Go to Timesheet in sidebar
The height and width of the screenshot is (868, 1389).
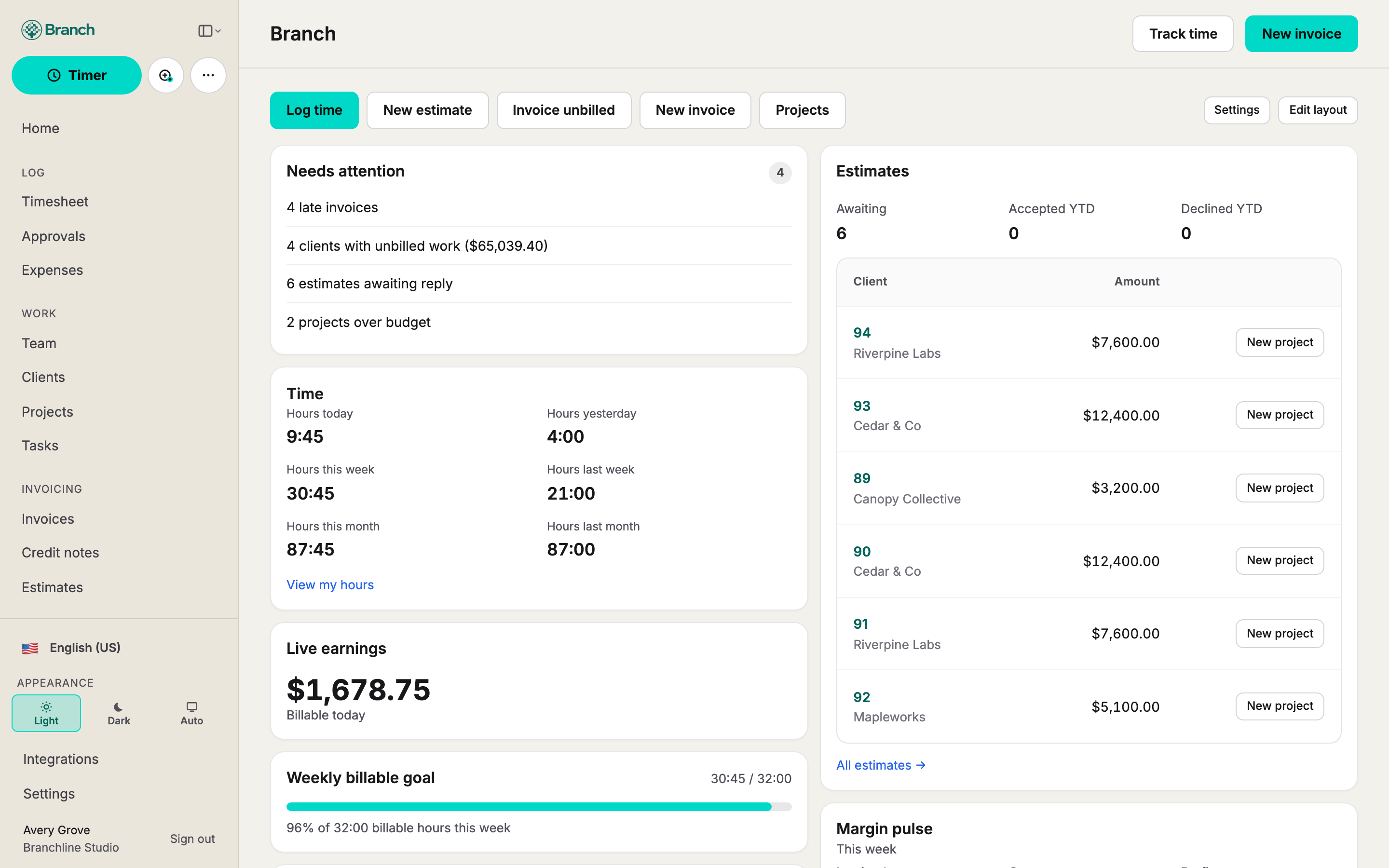(55, 202)
